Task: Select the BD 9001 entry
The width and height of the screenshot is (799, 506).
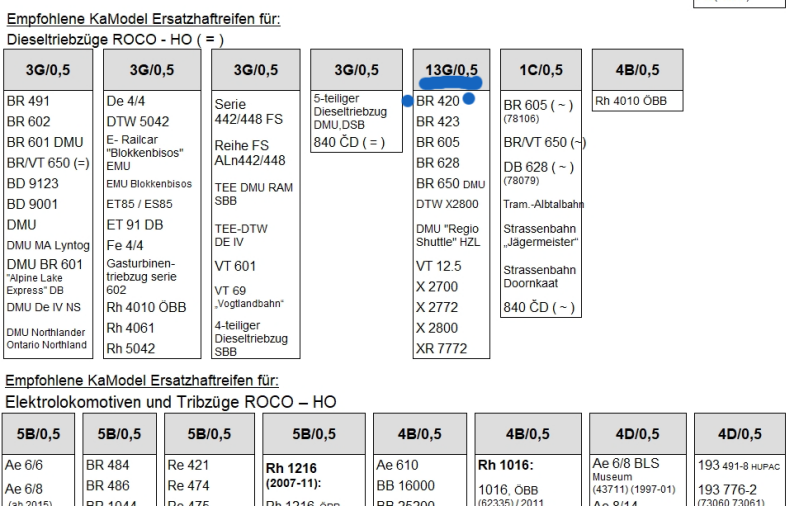Action: coord(32,204)
